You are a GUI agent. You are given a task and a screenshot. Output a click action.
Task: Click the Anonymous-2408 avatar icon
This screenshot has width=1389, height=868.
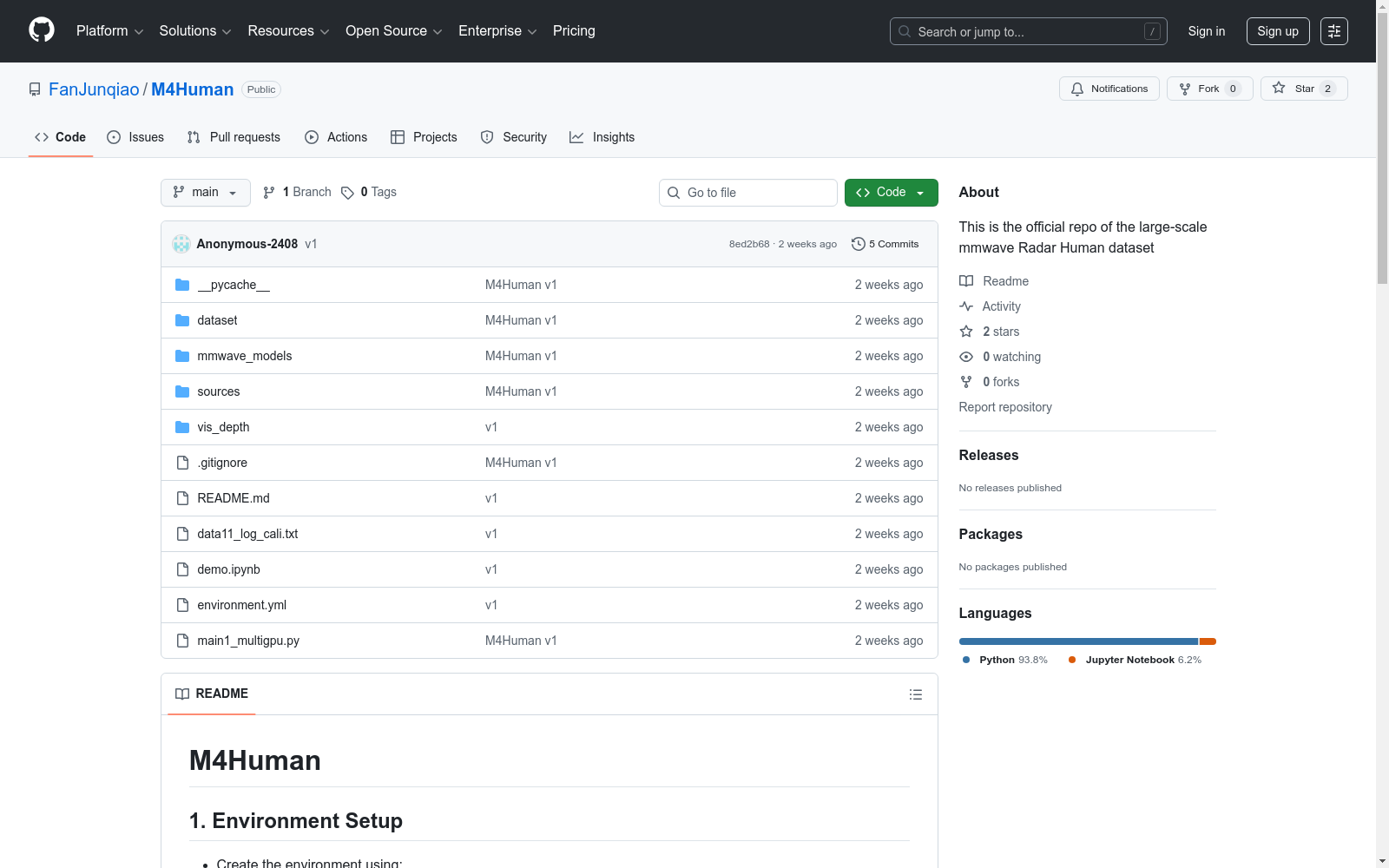click(x=181, y=244)
